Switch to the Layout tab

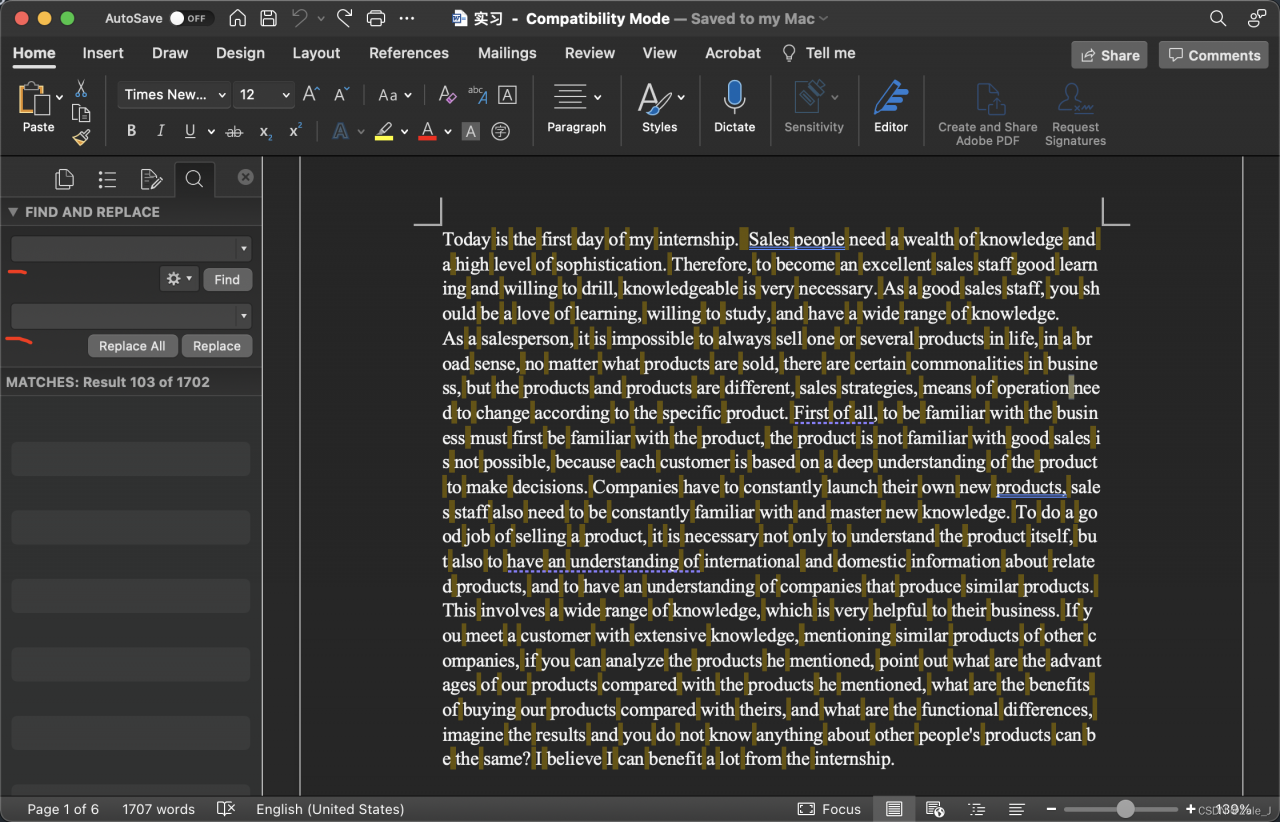pyautogui.click(x=316, y=53)
